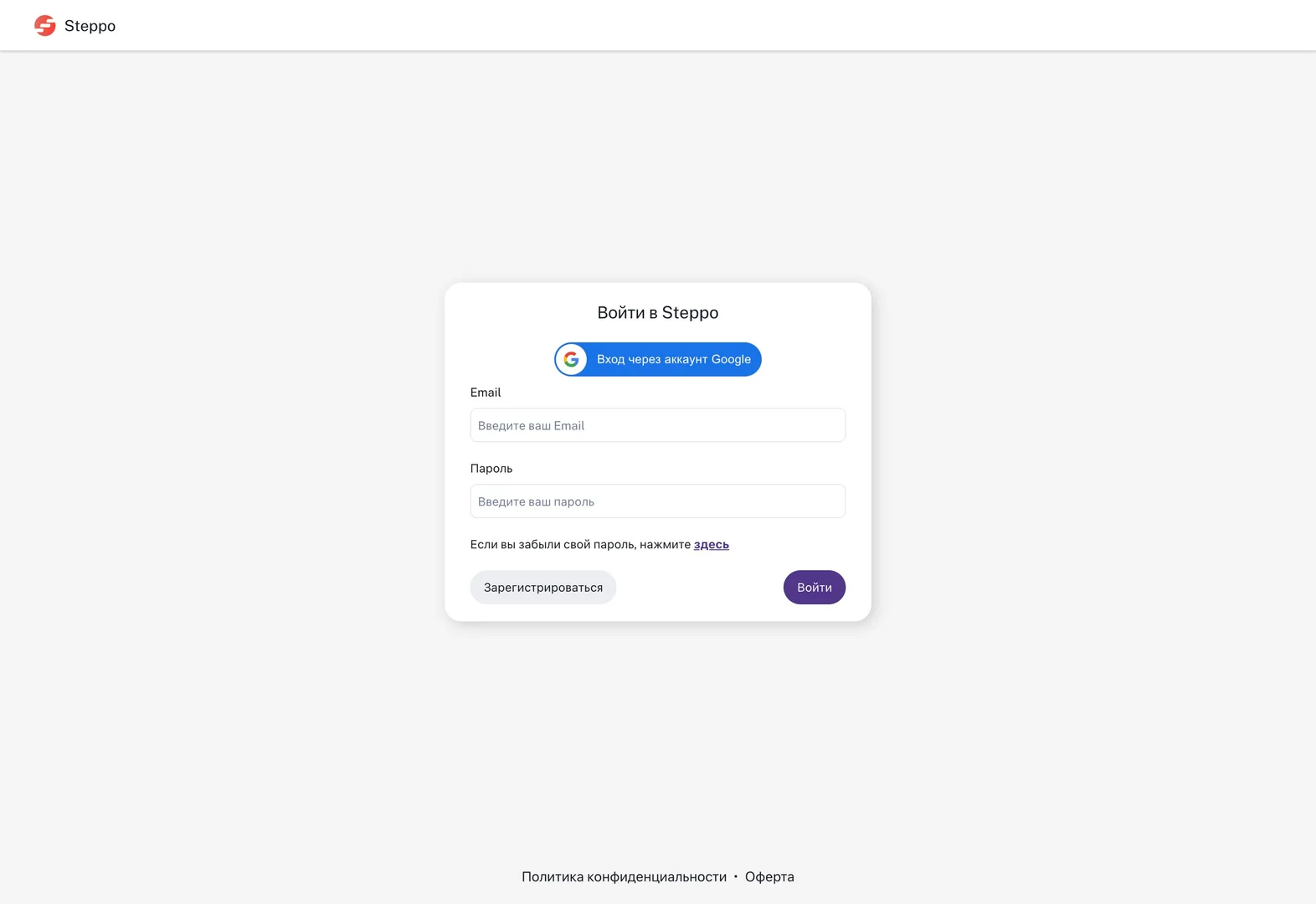The image size is (1316, 904).
Task: Click the Пароль field label
Action: coord(491,469)
